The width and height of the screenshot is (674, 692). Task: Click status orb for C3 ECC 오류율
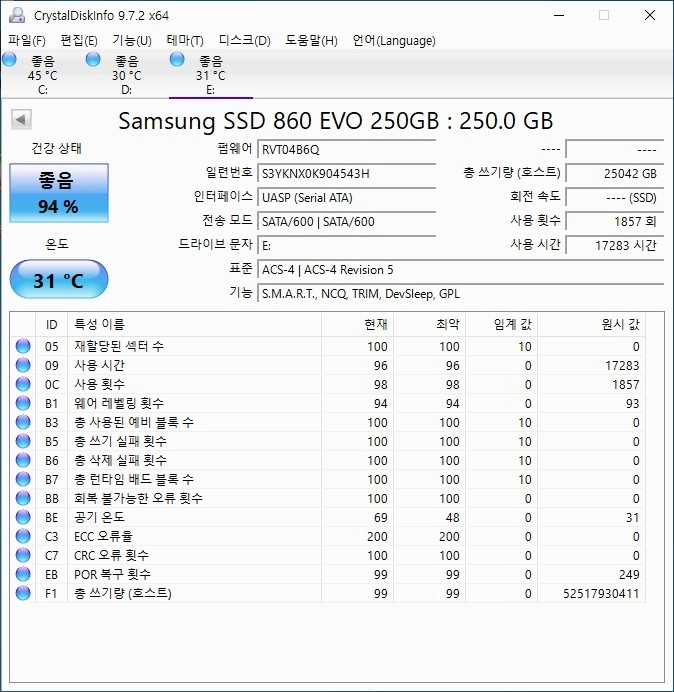click(x=23, y=536)
